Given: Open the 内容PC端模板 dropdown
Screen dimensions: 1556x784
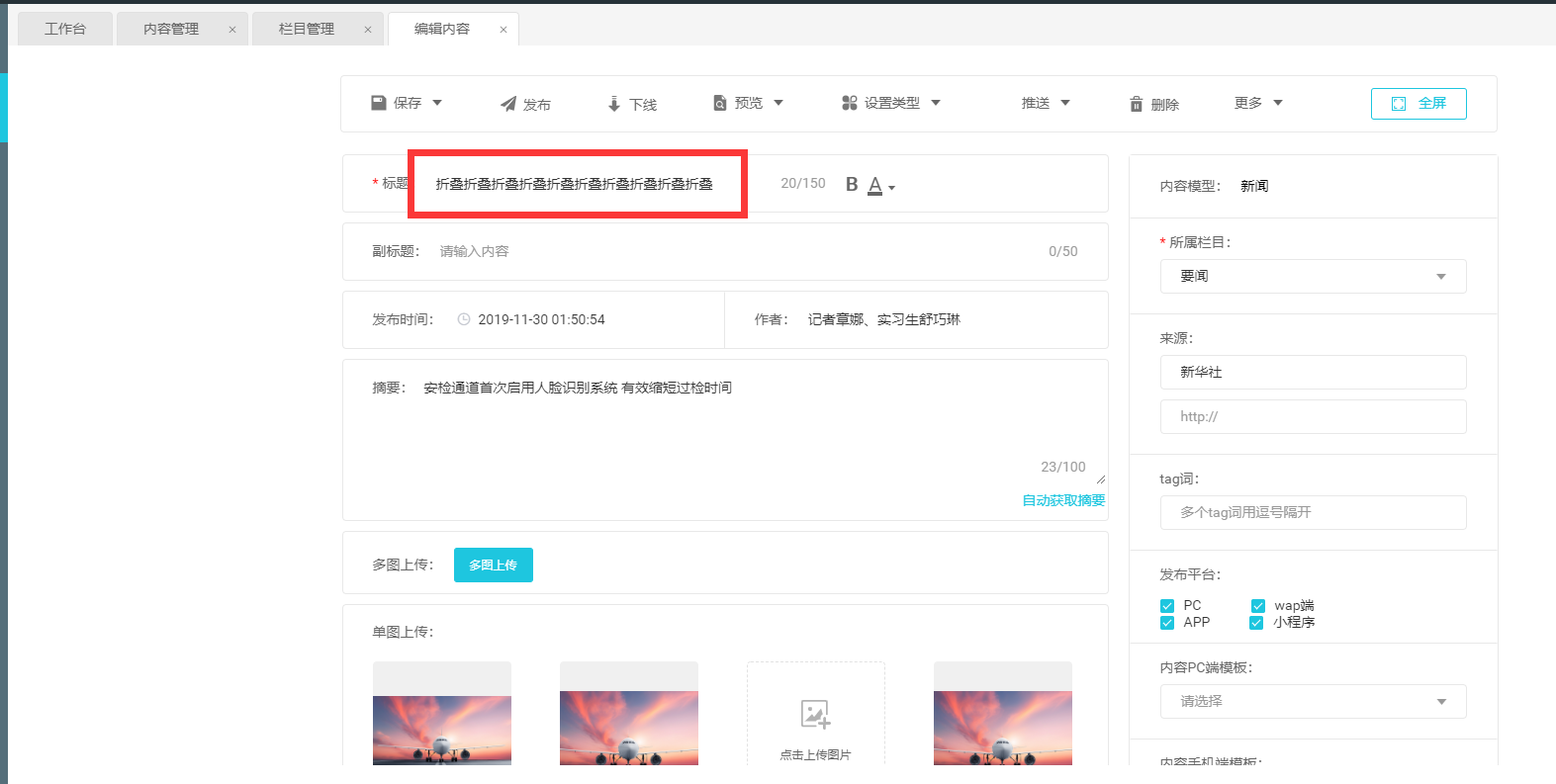Looking at the screenshot, I should (1313, 701).
